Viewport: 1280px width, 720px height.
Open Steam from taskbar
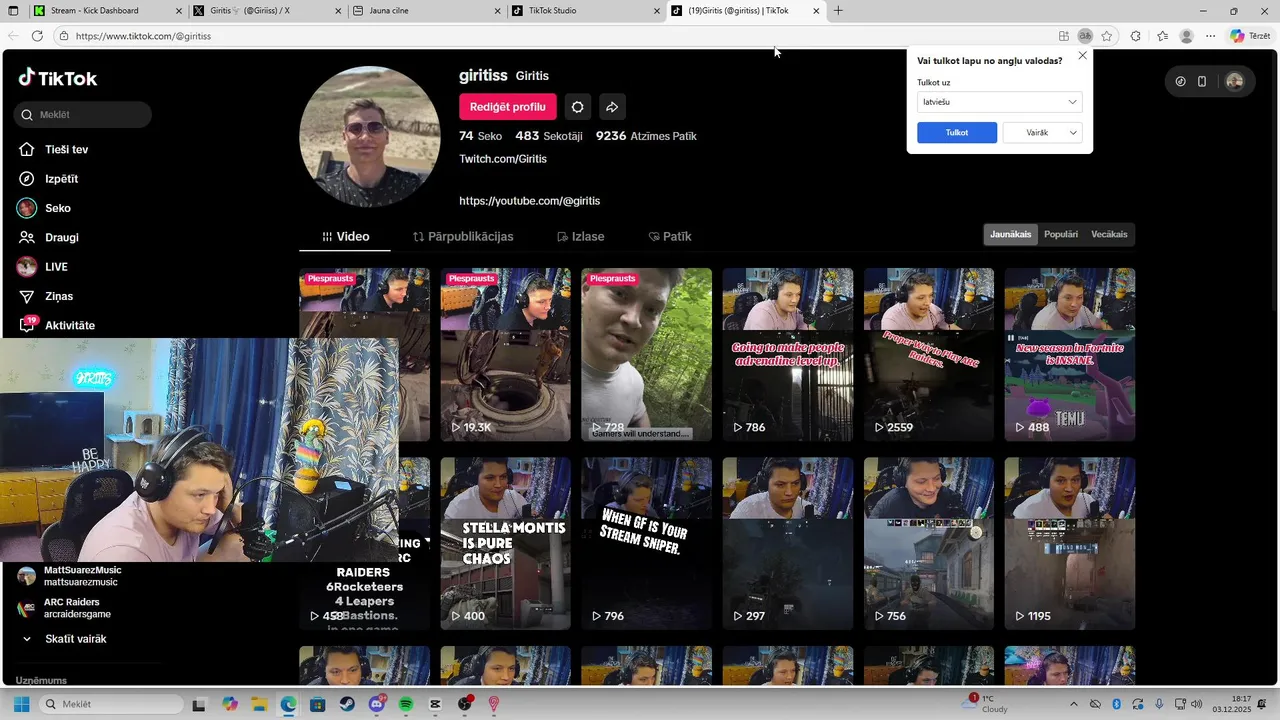click(x=347, y=704)
